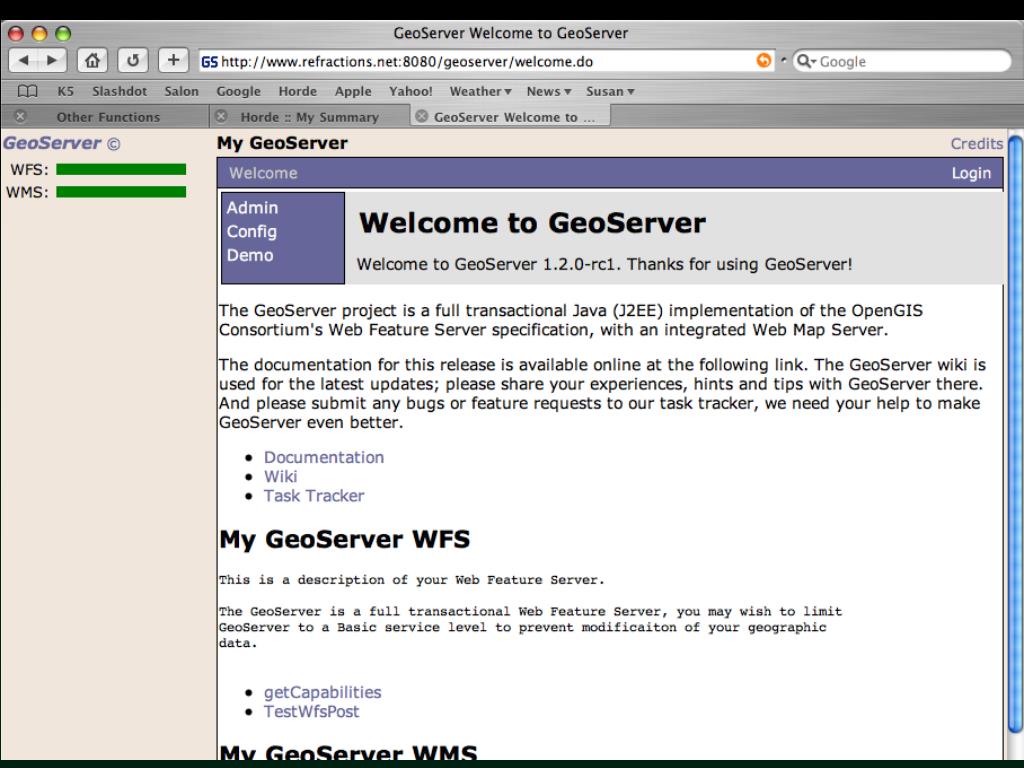Open the Horde bookmark
1024x768 pixels.
coord(297,91)
